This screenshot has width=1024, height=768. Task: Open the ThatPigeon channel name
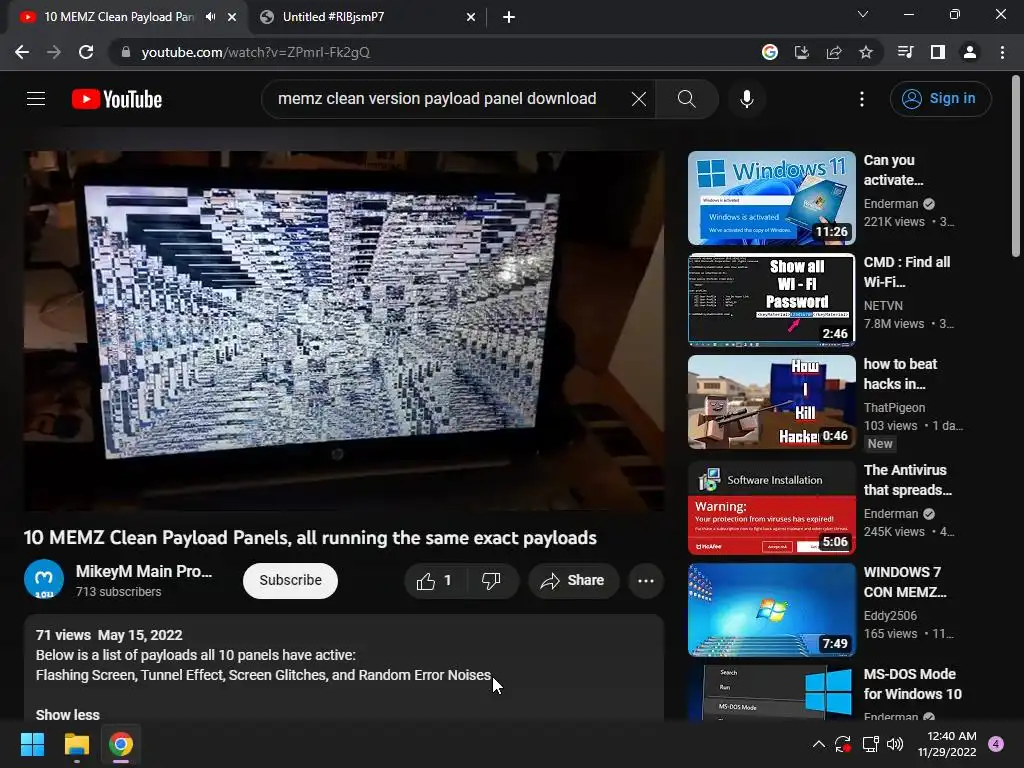[x=894, y=408]
